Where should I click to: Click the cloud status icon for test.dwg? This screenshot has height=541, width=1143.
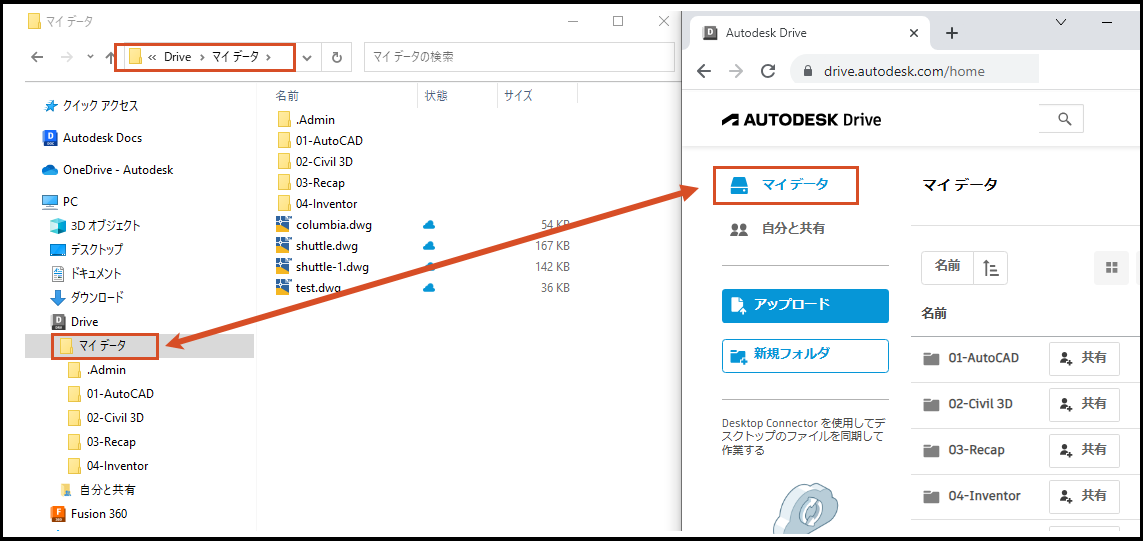coord(429,288)
